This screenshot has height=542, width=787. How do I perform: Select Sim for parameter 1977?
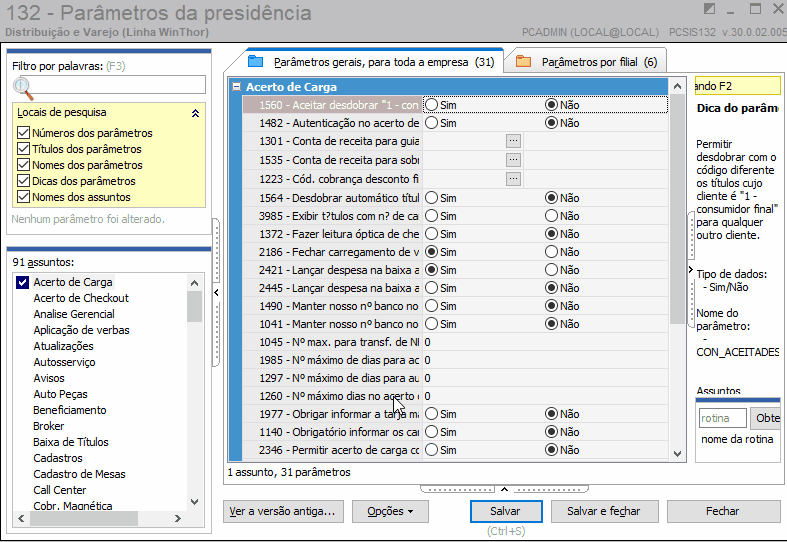431,414
